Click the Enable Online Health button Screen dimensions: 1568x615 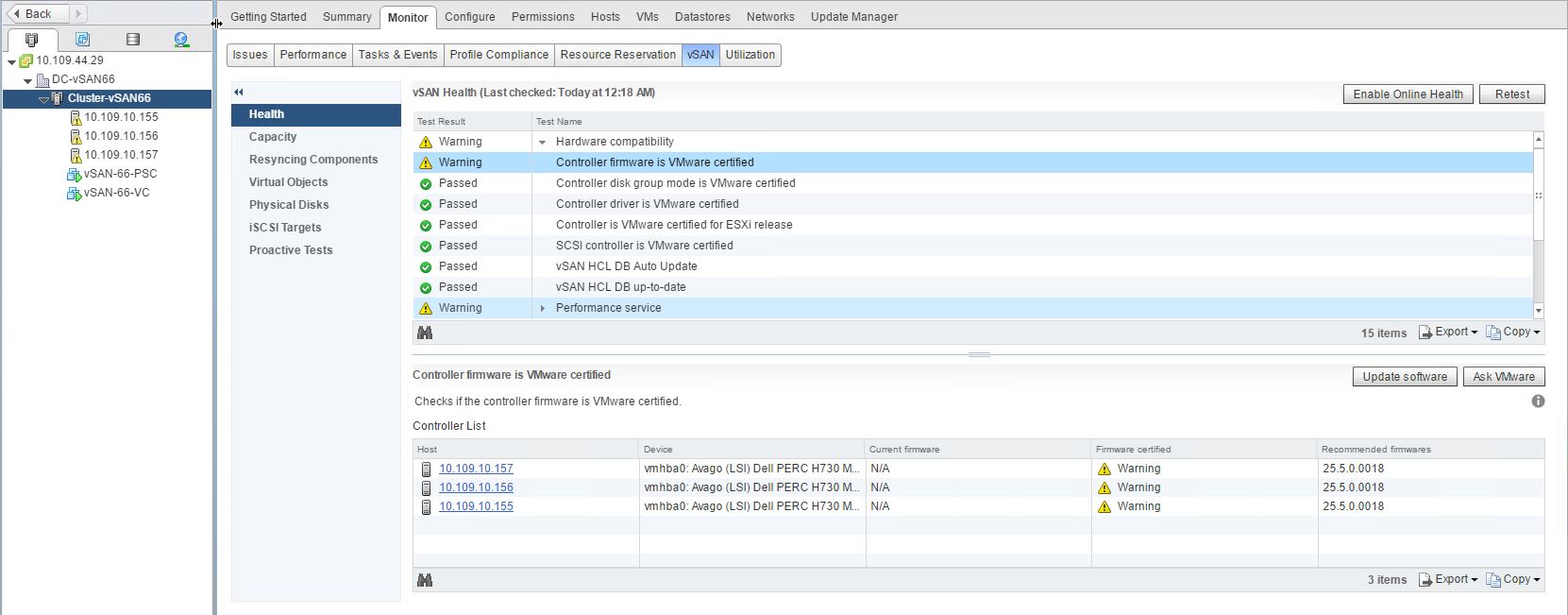point(1408,94)
